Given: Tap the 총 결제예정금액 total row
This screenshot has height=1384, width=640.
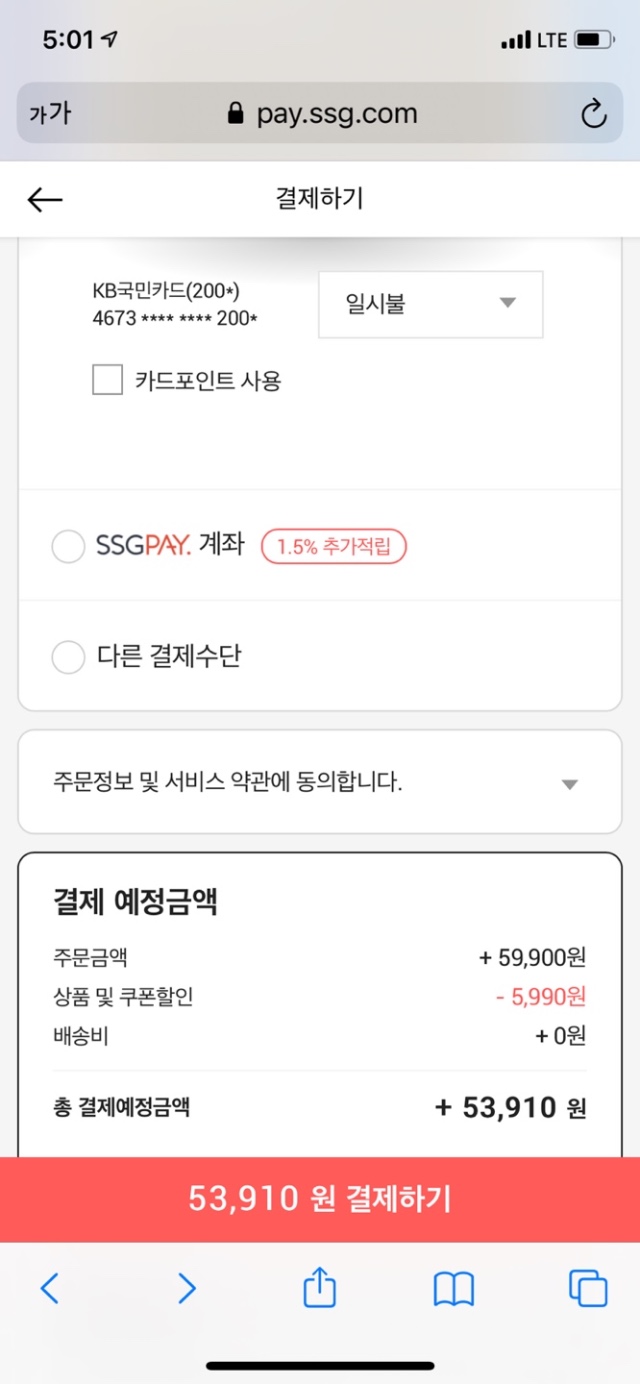Looking at the screenshot, I should [320, 1108].
